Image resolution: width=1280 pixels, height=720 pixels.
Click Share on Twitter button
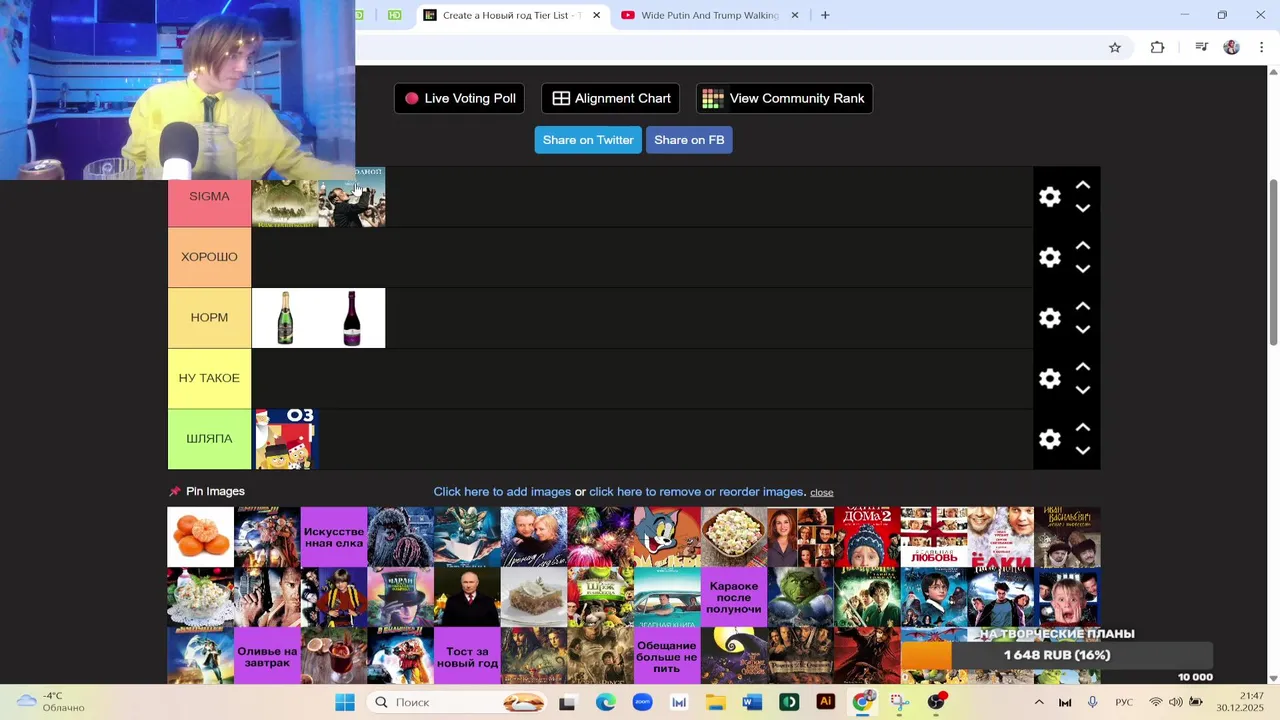click(x=588, y=140)
